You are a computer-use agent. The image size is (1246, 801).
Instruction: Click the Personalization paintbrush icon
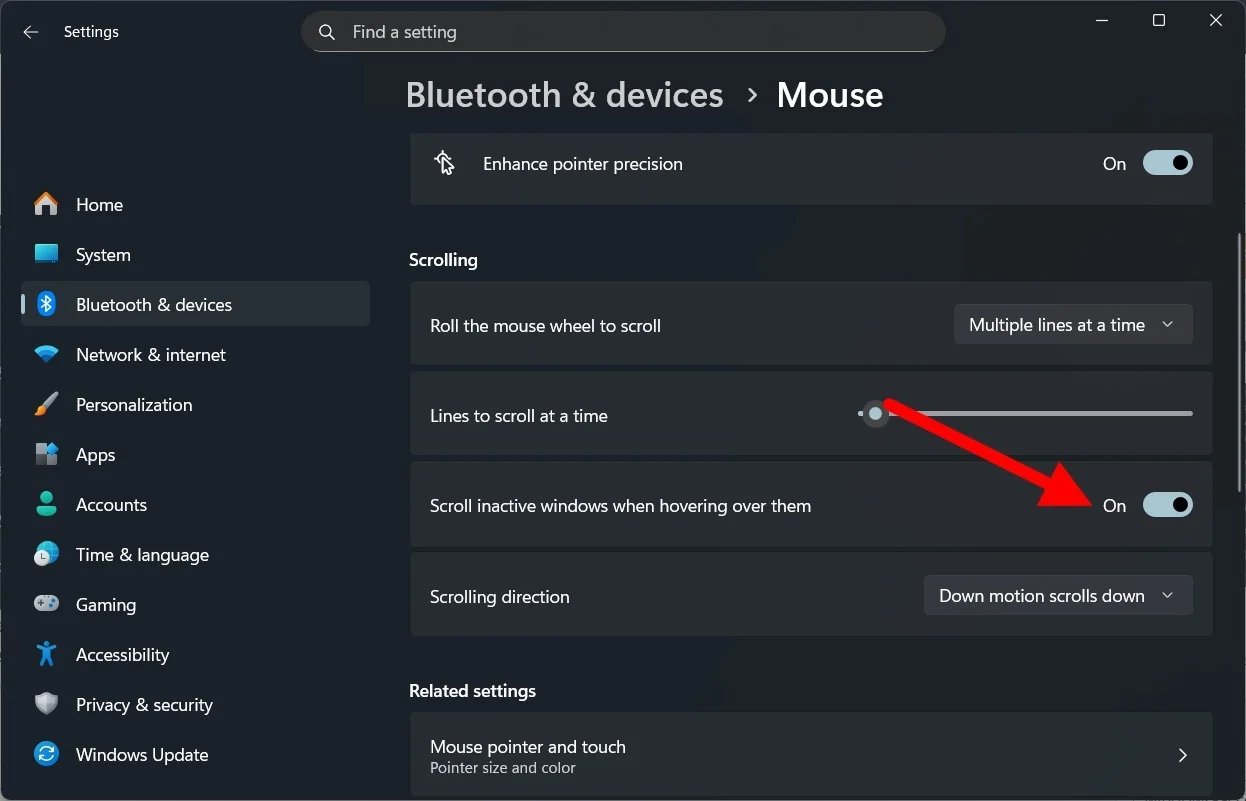pyautogui.click(x=46, y=404)
